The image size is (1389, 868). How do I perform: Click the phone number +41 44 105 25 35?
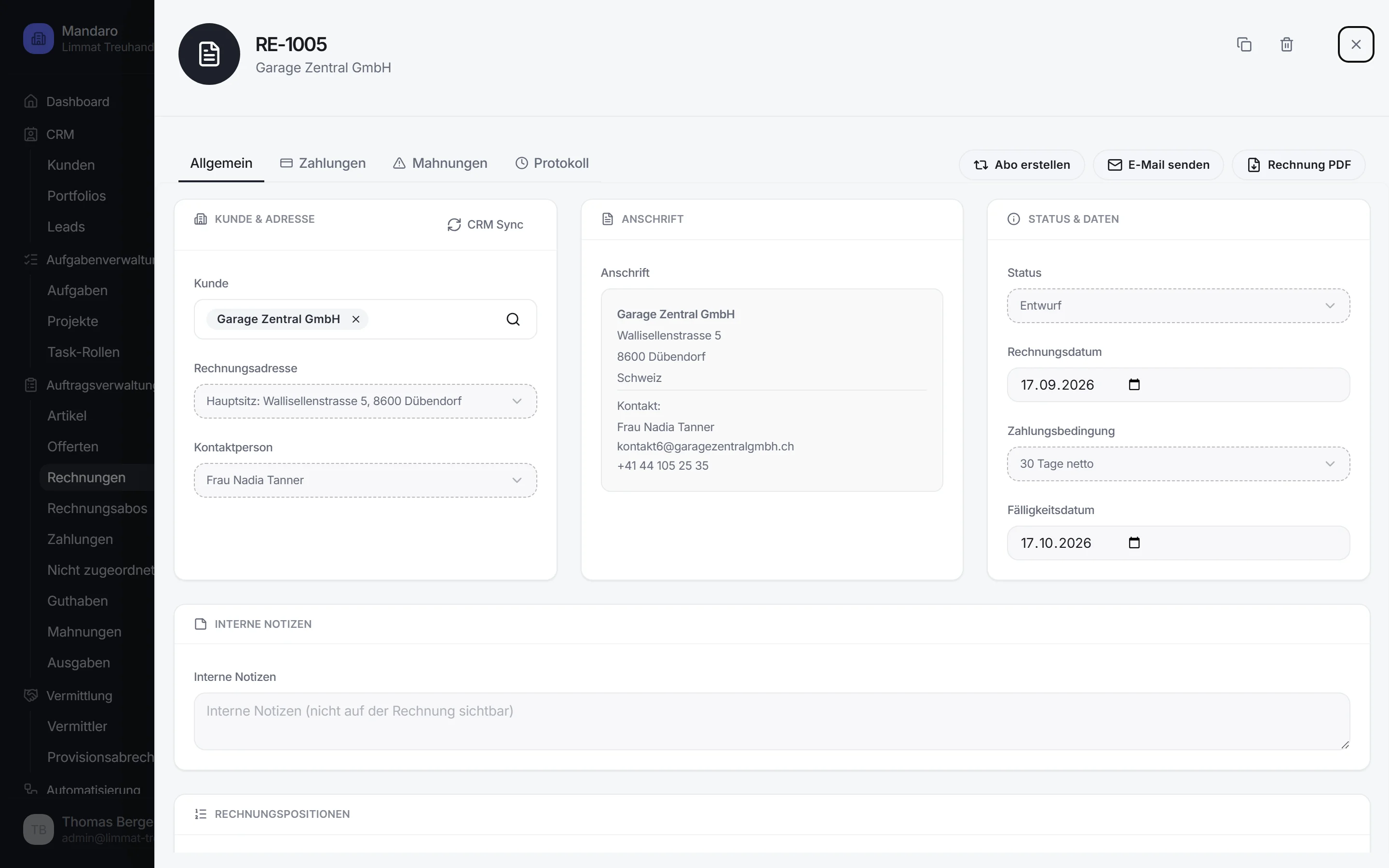coord(662,465)
